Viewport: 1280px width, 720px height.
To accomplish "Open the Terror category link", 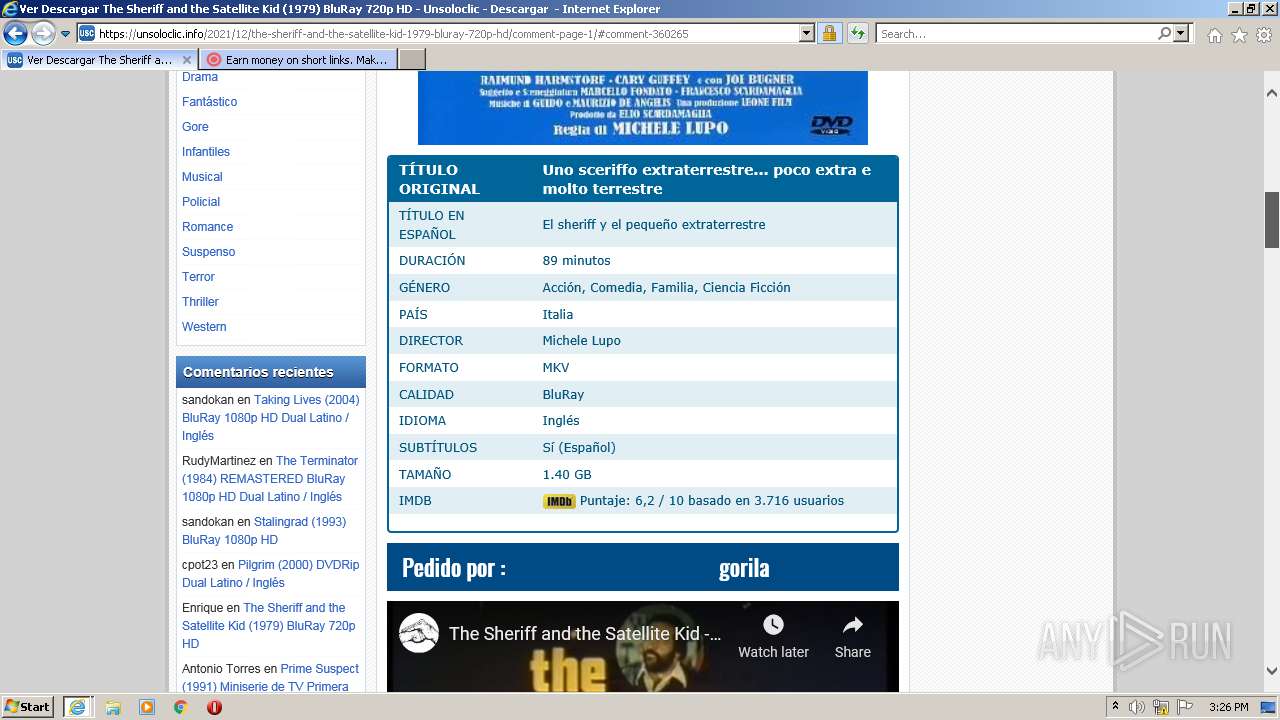I will 198,277.
